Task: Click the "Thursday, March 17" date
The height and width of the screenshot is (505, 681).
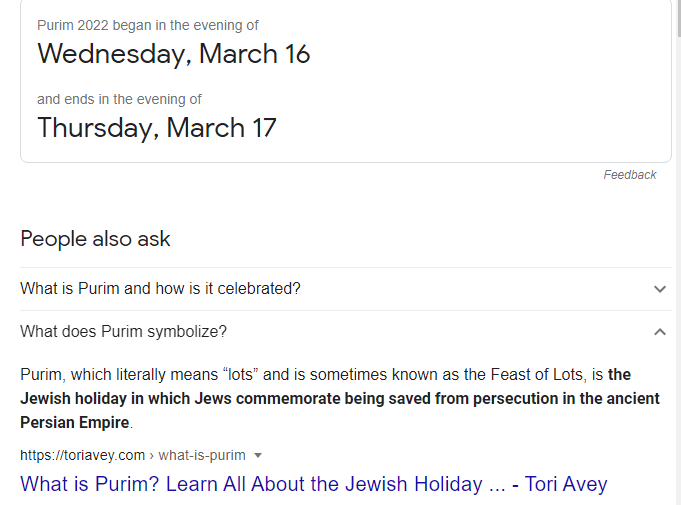Action: [156, 128]
